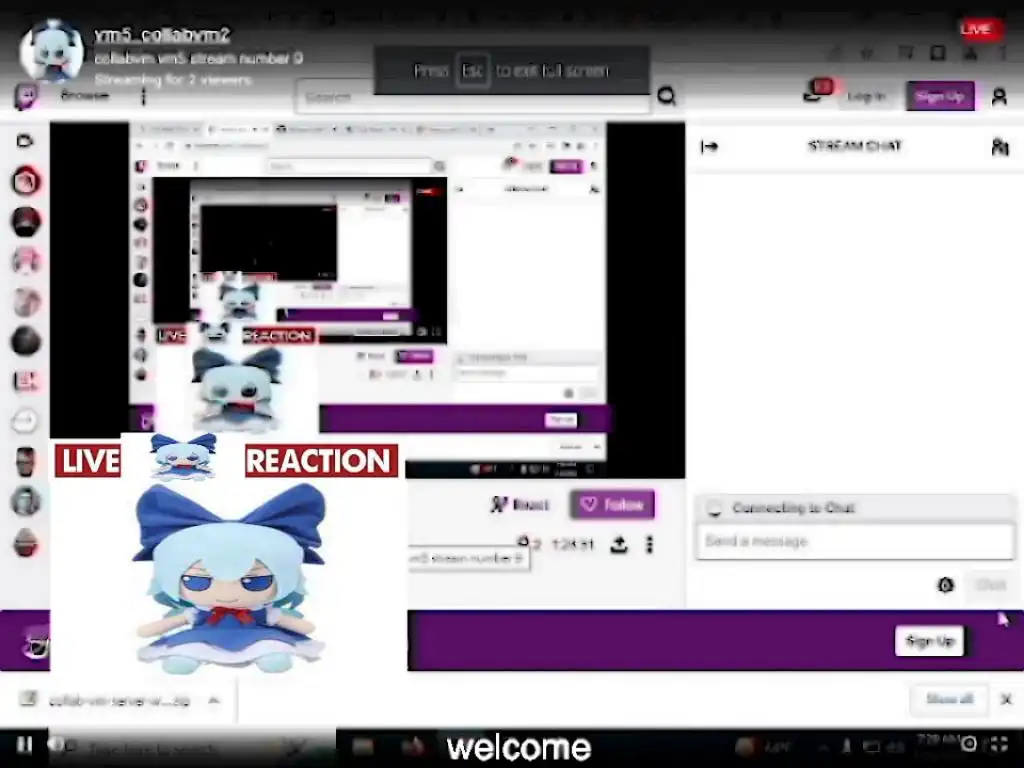Click the Sign Up button in top bar
This screenshot has height=768, width=1024.
(x=940, y=97)
